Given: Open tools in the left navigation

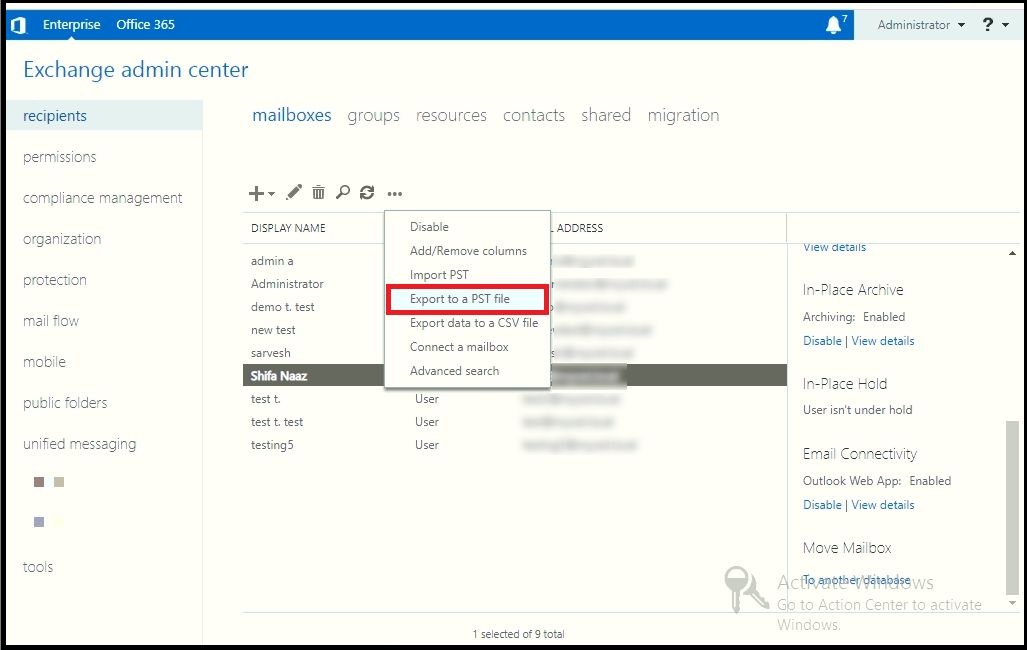Looking at the screenshot, I should point(37,567).
